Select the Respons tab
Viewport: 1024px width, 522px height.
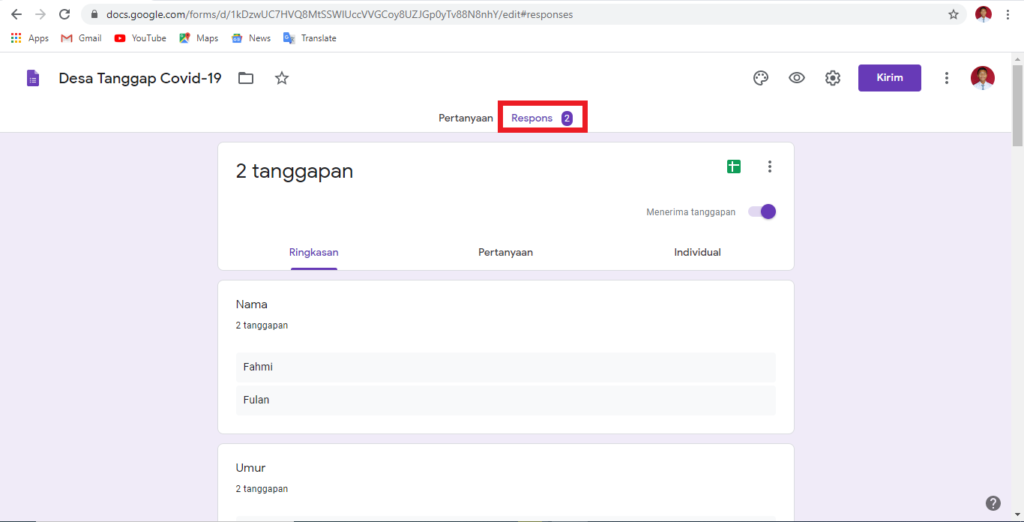(x=542, y=118)
